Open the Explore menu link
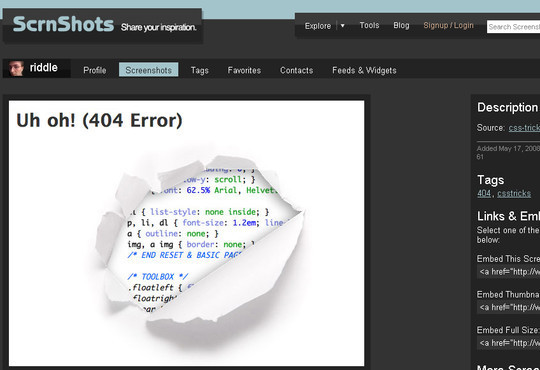 [318, 26]
